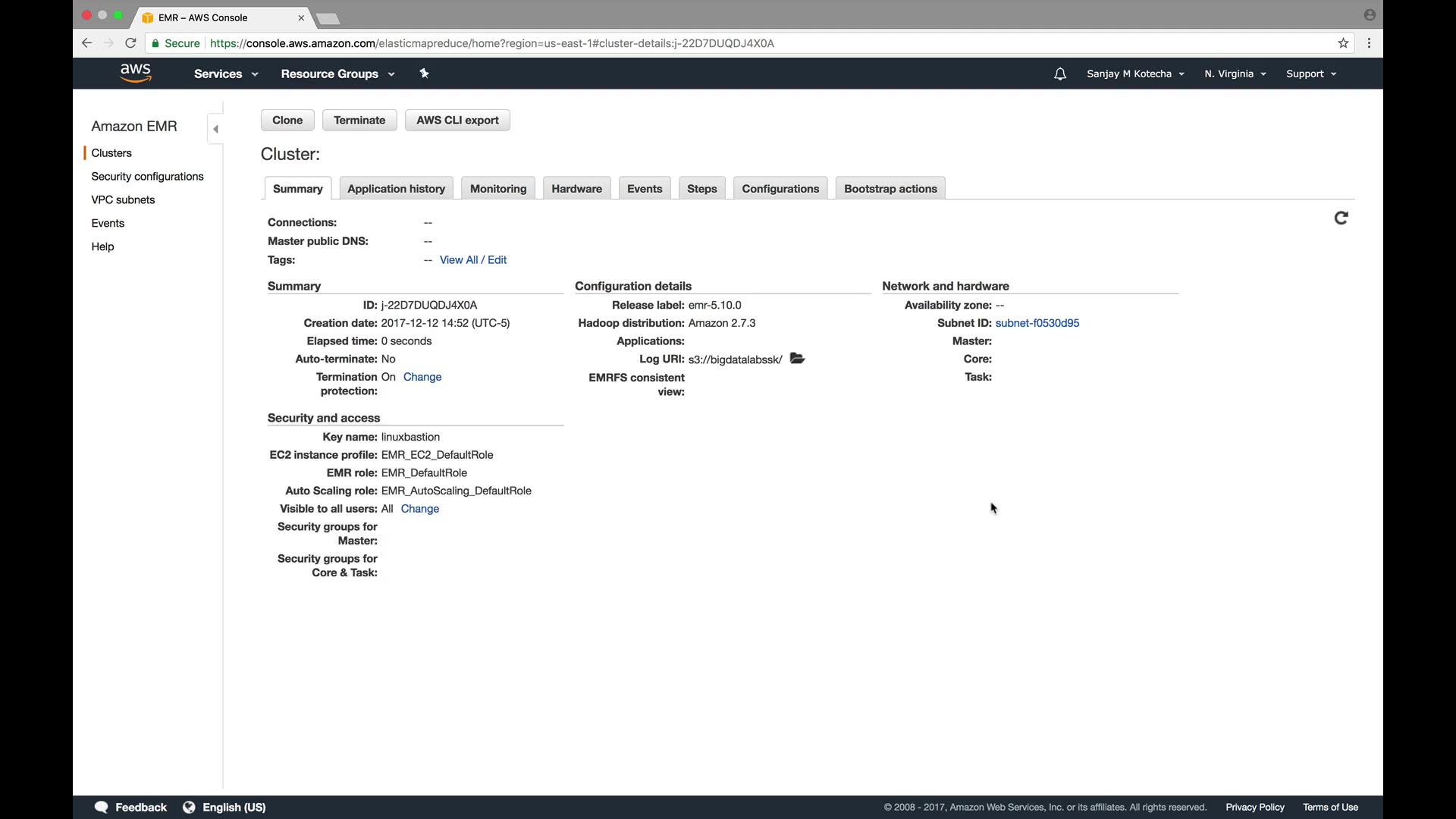Click the refresh icon on cluster summary
The width and height of the screenshot is (1456, 819).
(1341, 218)
